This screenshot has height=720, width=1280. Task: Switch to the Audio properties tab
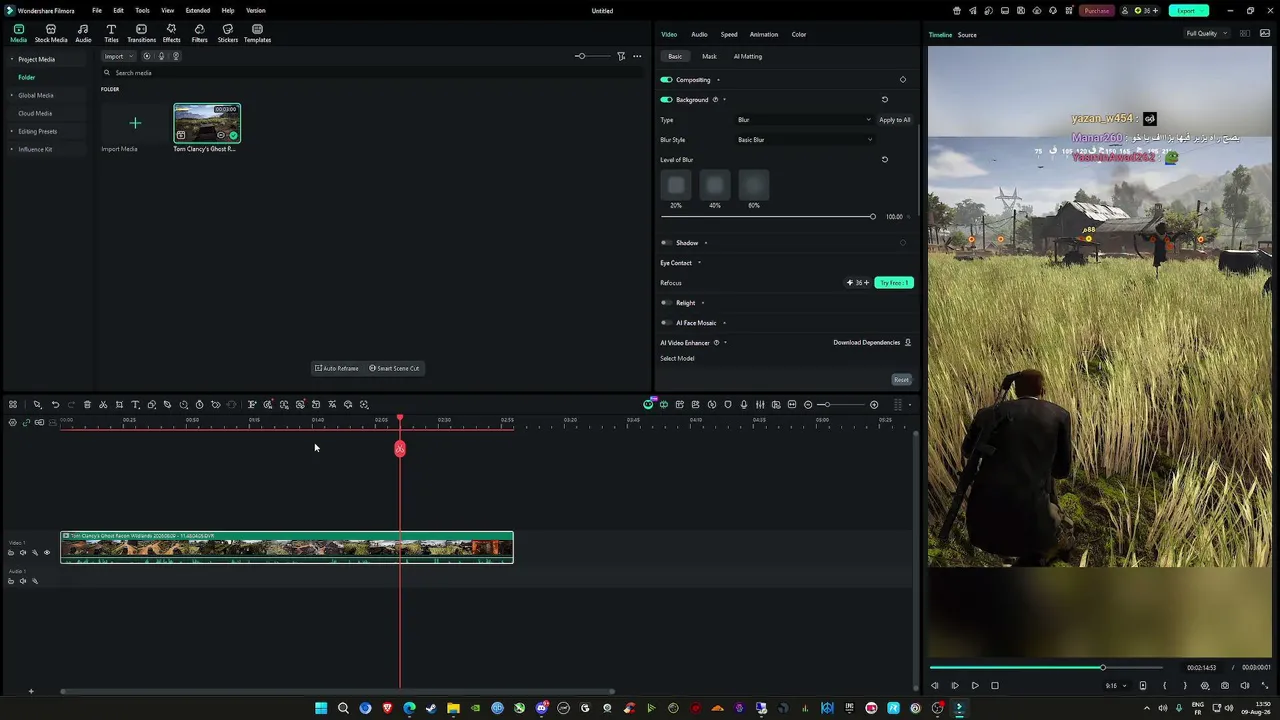pos(699,34)
